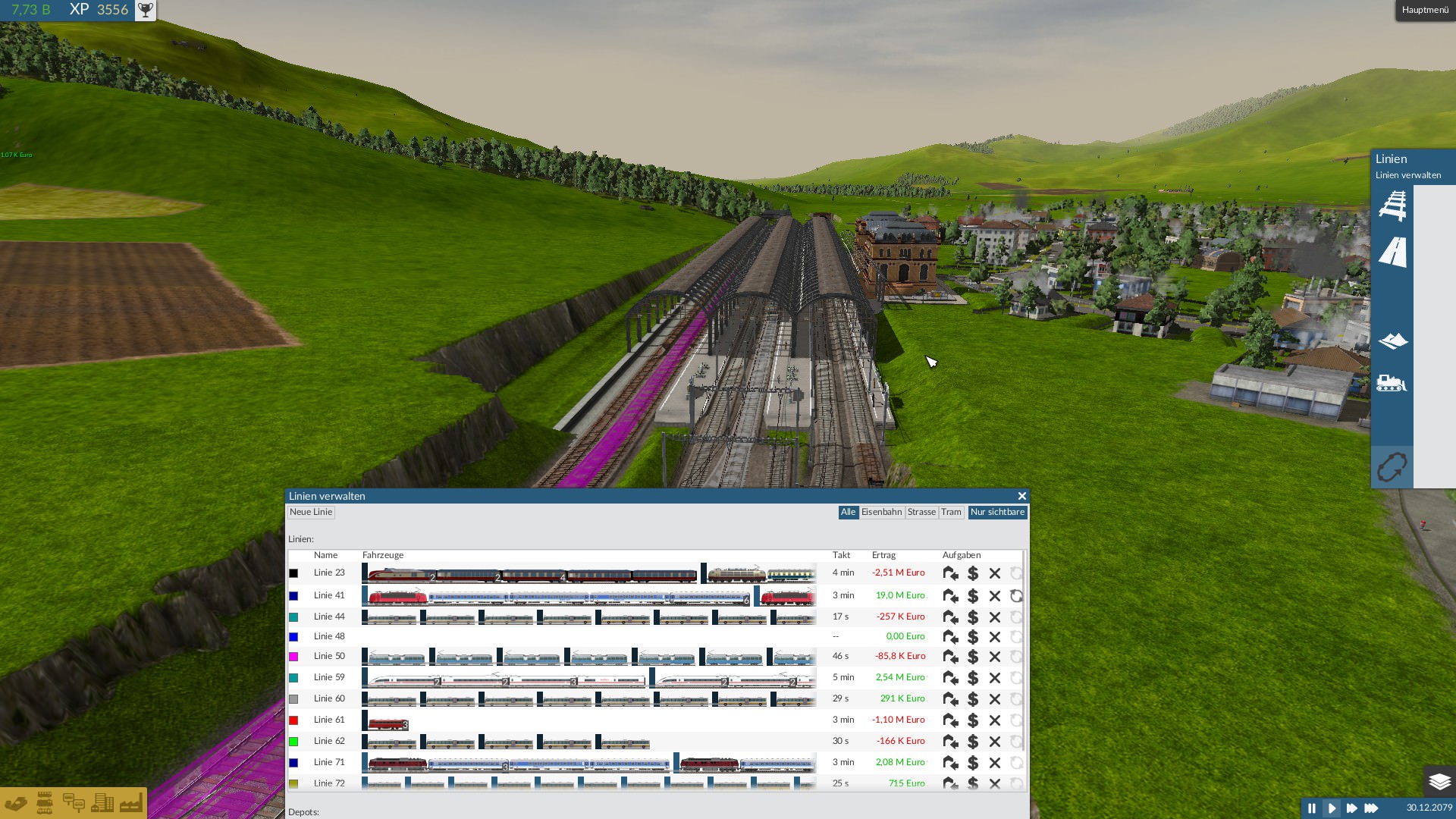Toggle auto-replace on Linie 60

tap(1016, 699)
